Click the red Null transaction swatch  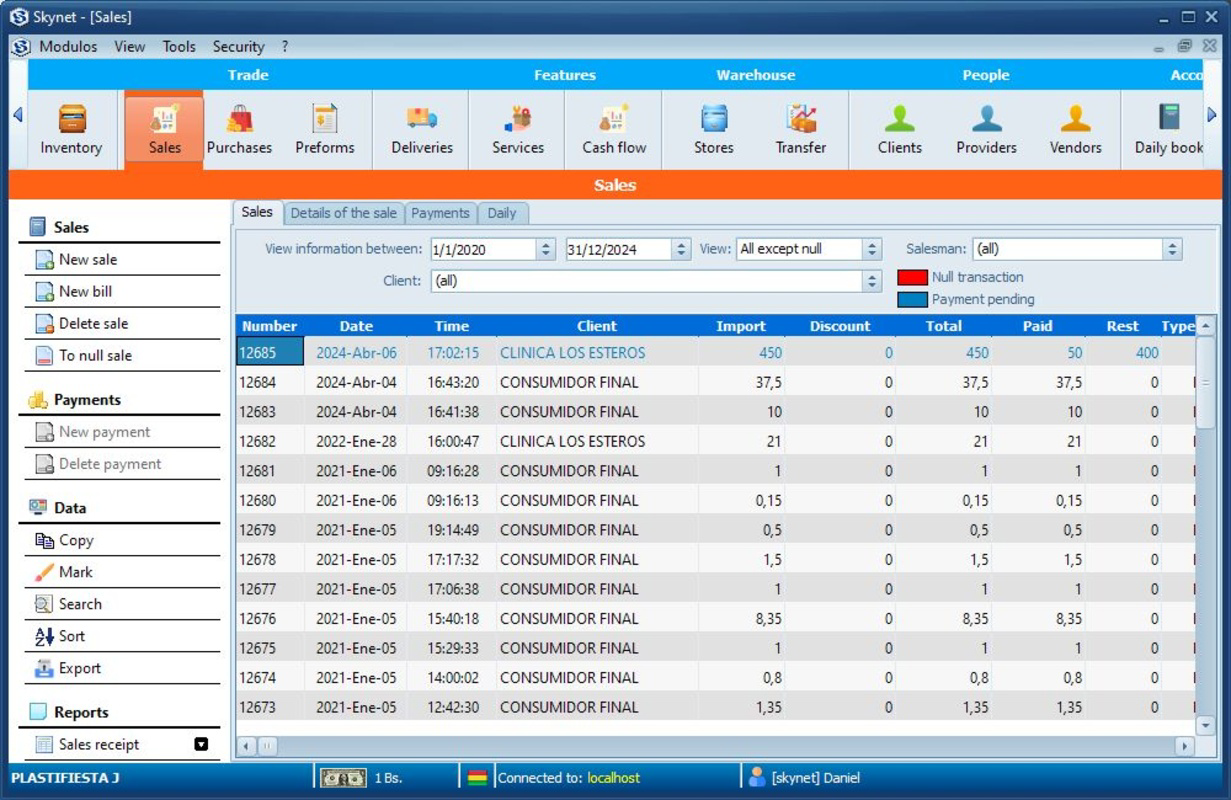[912, 278]
